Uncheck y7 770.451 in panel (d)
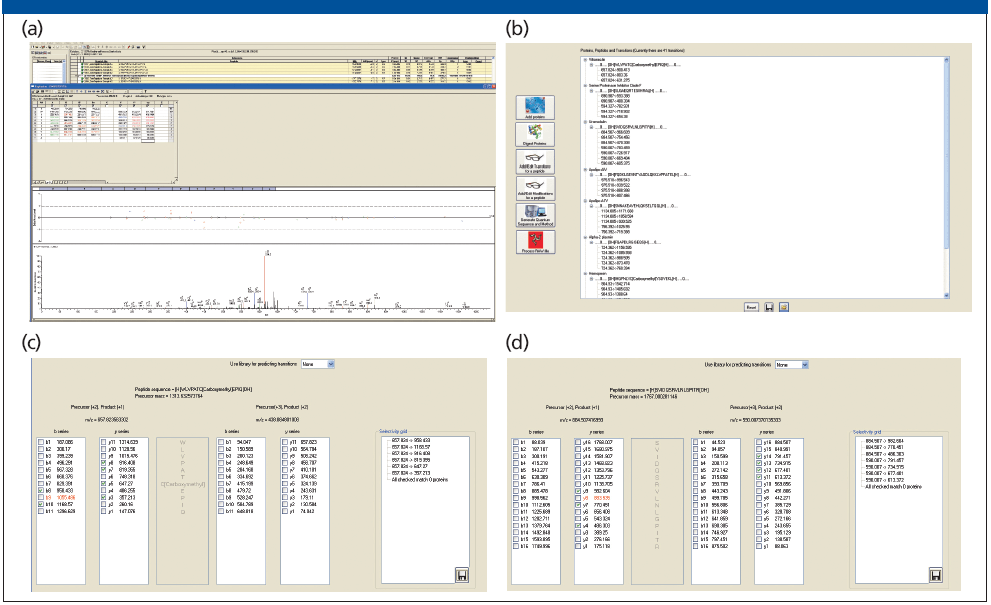991x605 pixels. click(578, 505)
